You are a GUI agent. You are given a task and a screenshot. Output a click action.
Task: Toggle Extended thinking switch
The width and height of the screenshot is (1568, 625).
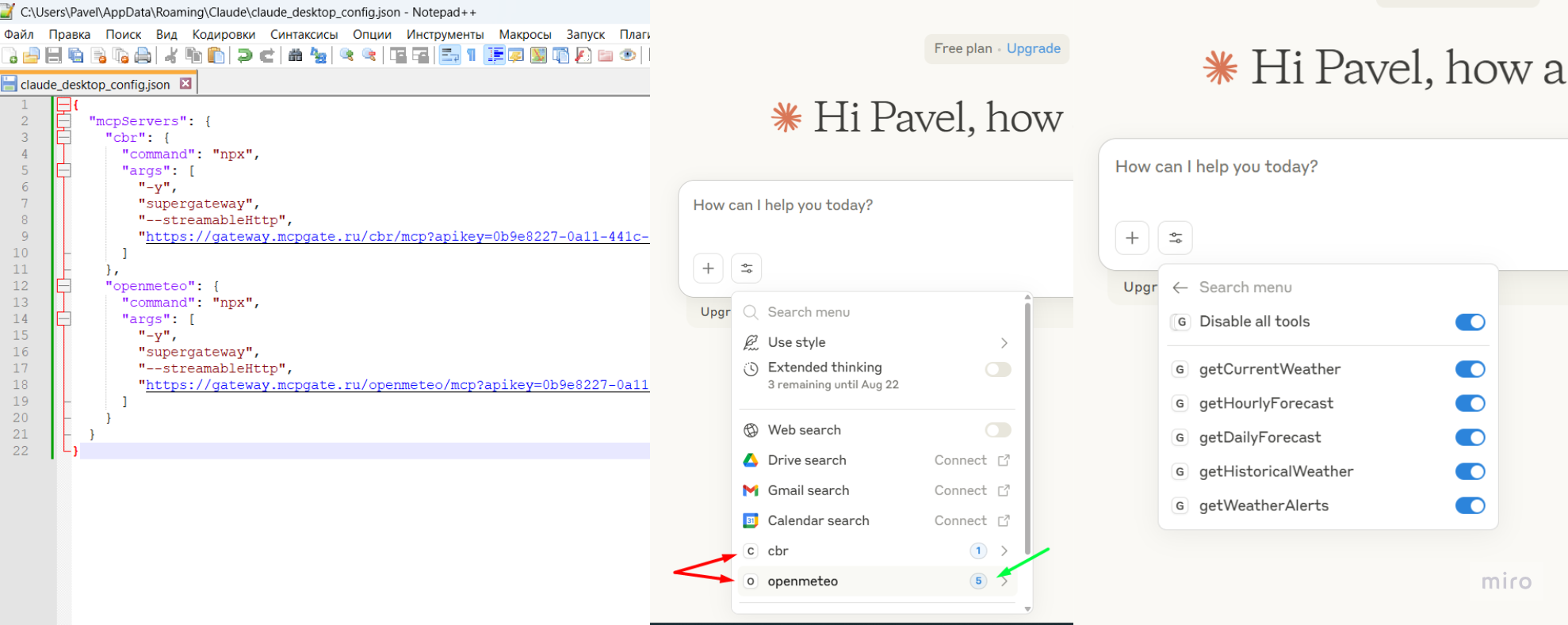pyautogui.click(x=998, y=369)
